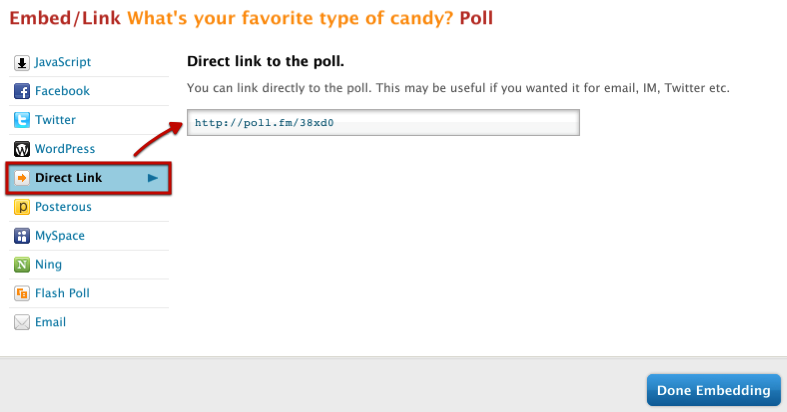This screenshot has width=787, height=412.
Task: Click the JavaScript download icon
Action: point(21,62)
